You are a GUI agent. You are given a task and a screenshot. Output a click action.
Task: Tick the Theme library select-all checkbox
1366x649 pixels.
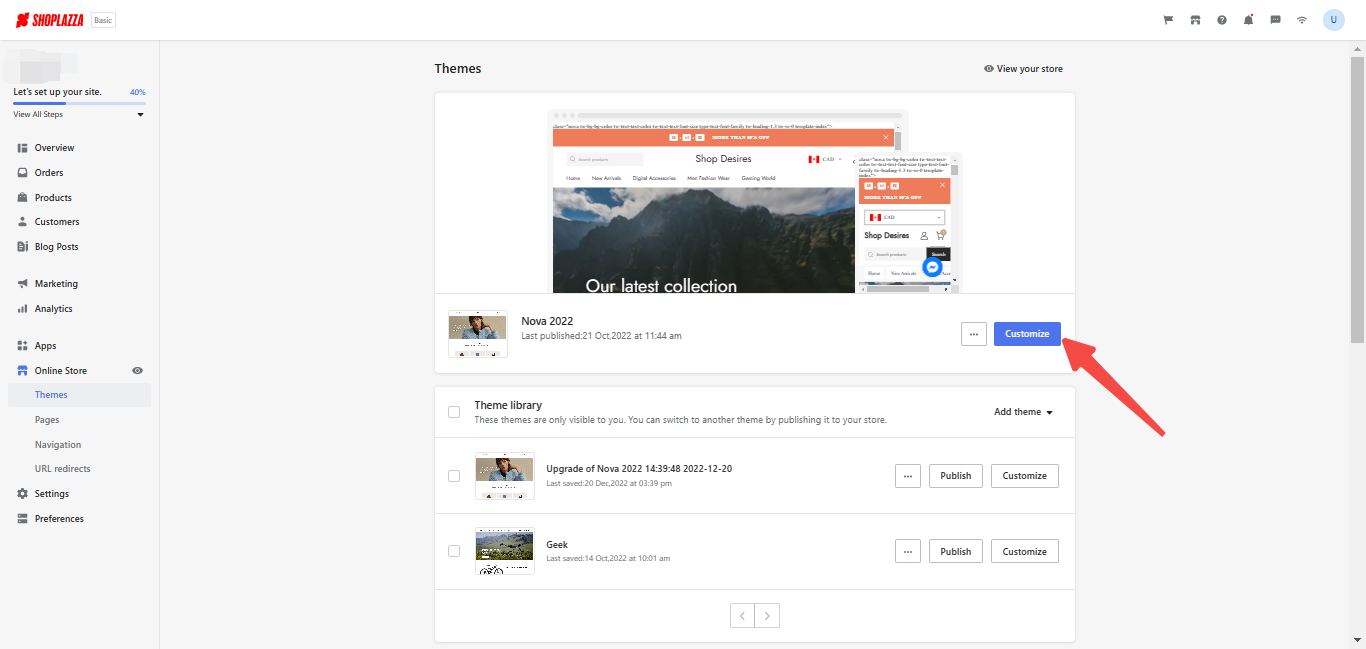(454, 412)
